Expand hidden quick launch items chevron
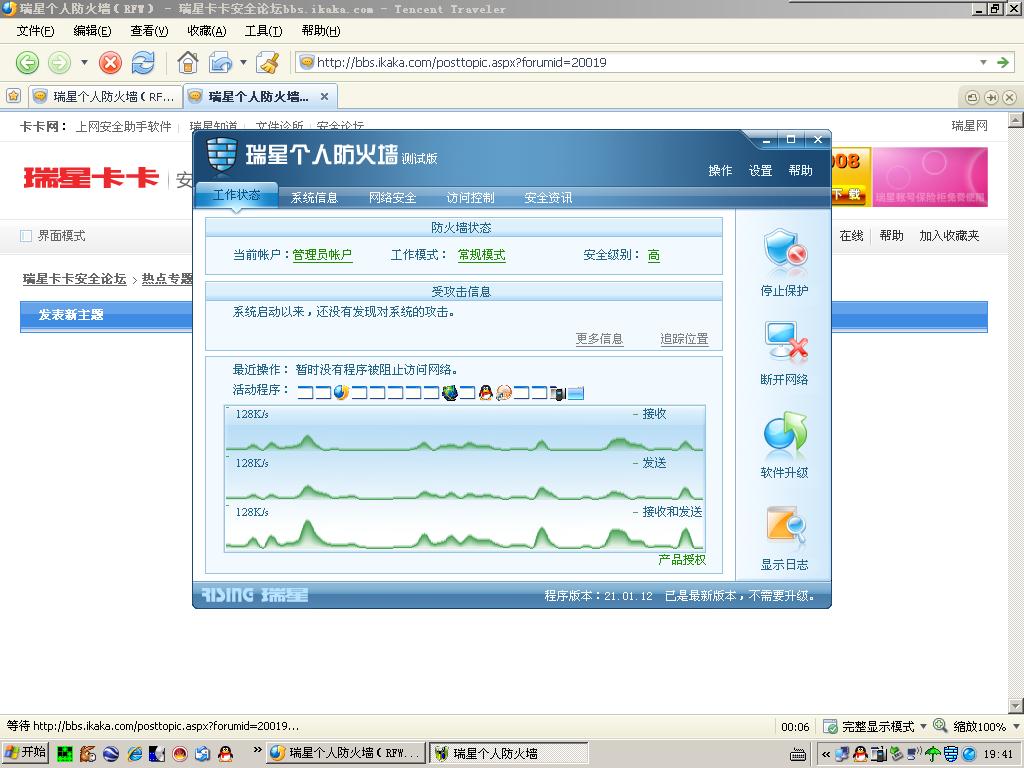The height and width of the screenshot is (768, 1024). 257,750
